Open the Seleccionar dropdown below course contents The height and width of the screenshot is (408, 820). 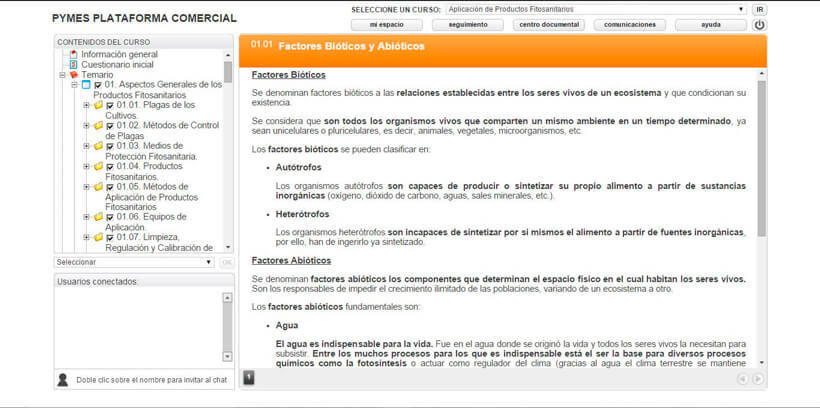pos(134,262)
